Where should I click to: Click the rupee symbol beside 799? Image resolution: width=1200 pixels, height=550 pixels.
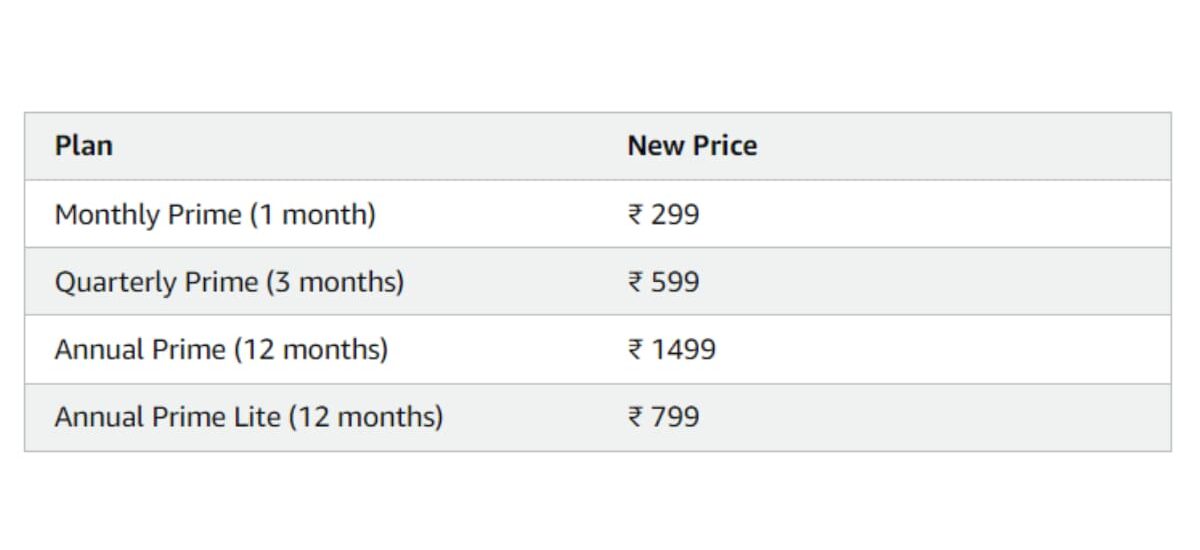coord(635,417)
